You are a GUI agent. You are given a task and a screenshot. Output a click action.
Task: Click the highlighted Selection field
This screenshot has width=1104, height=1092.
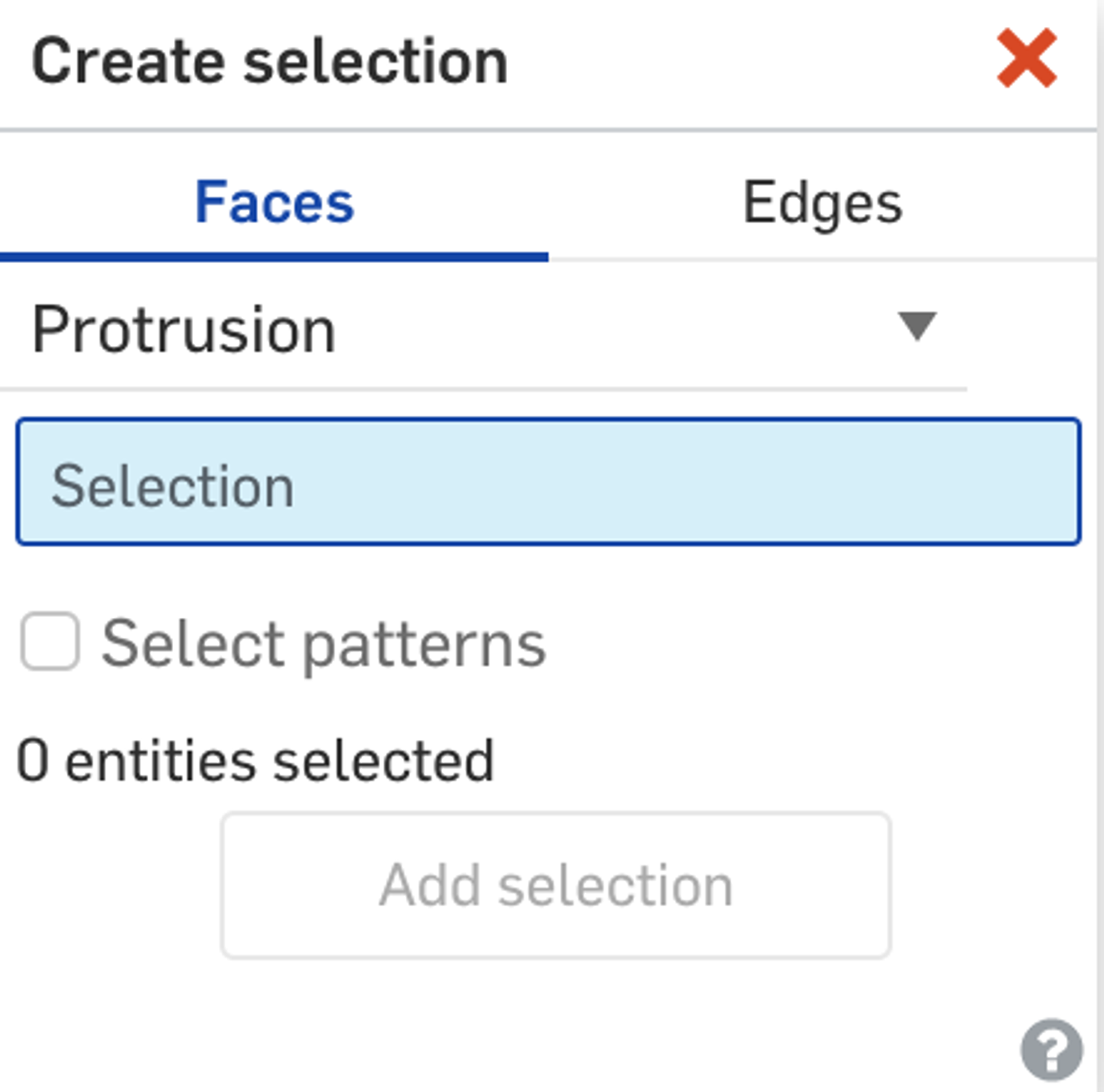(x=549, y=483)
